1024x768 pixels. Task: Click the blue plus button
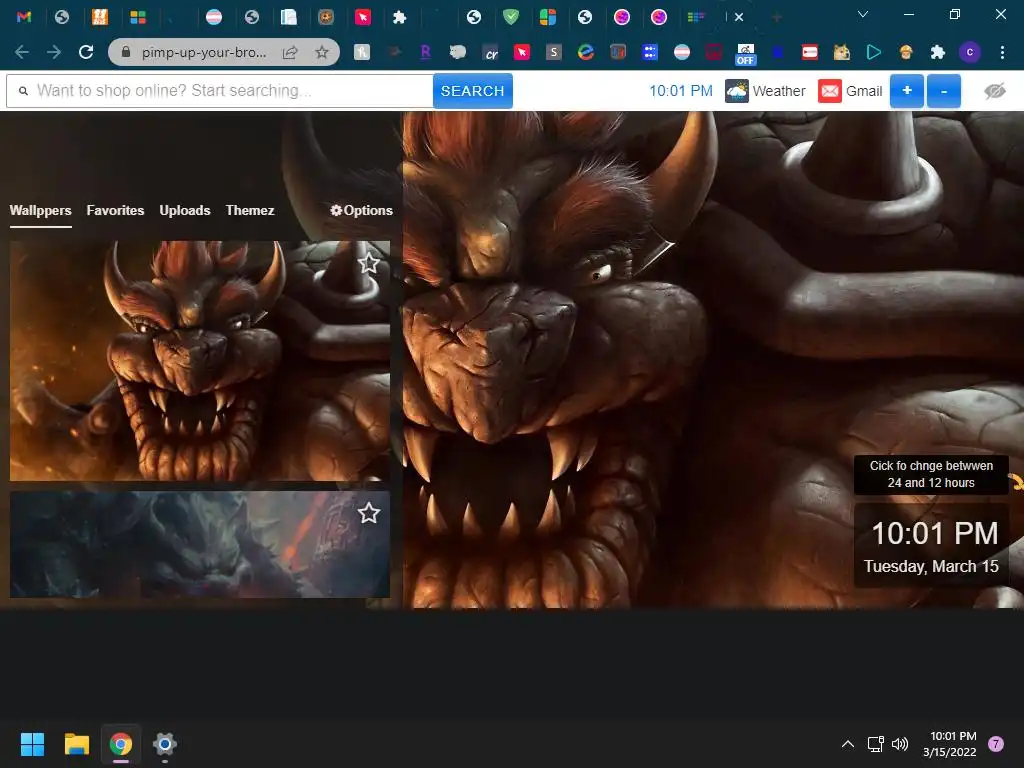907,91
